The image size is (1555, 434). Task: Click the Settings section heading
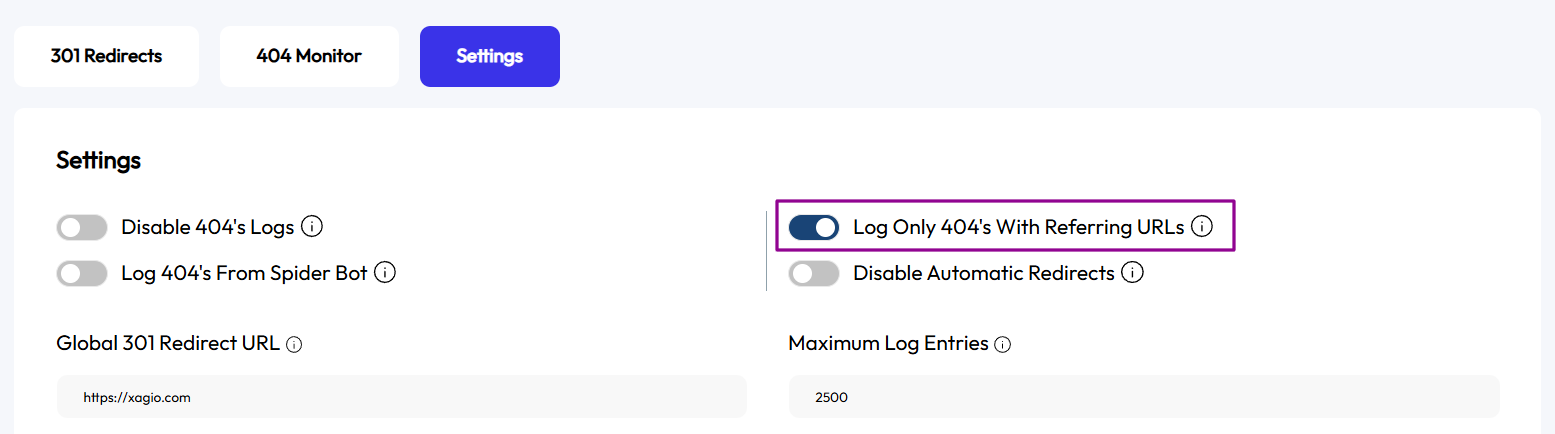(x=99, y=160)
